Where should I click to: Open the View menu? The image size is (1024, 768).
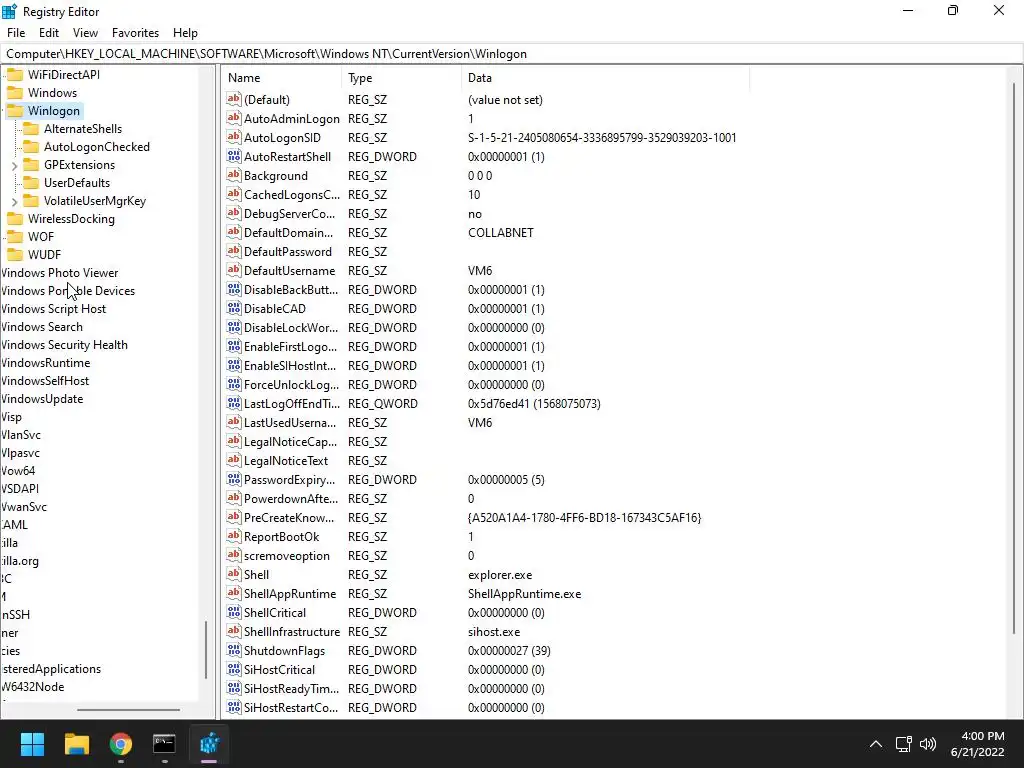86,33
